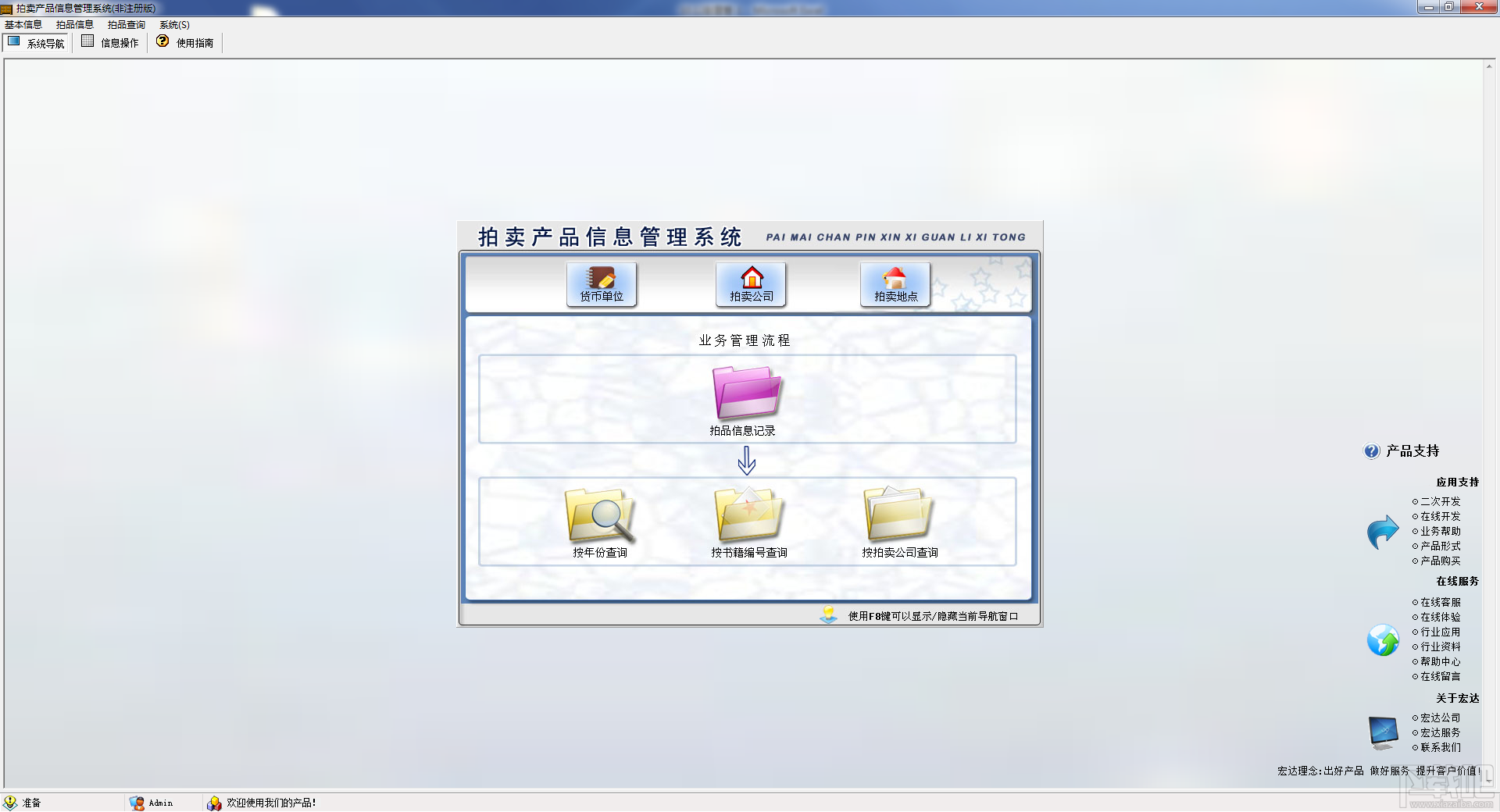Click the 关于宏达 heading
The width and height of the screenshot is (1500, 812).
coord(1457,698)
